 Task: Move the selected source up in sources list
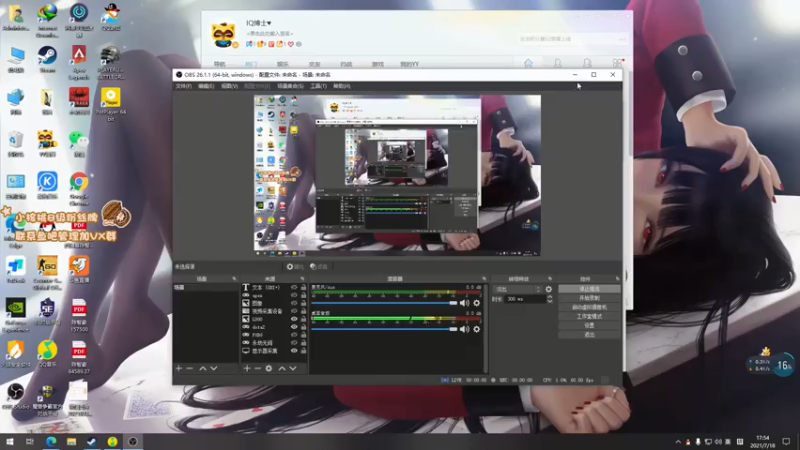click(282, 368)
